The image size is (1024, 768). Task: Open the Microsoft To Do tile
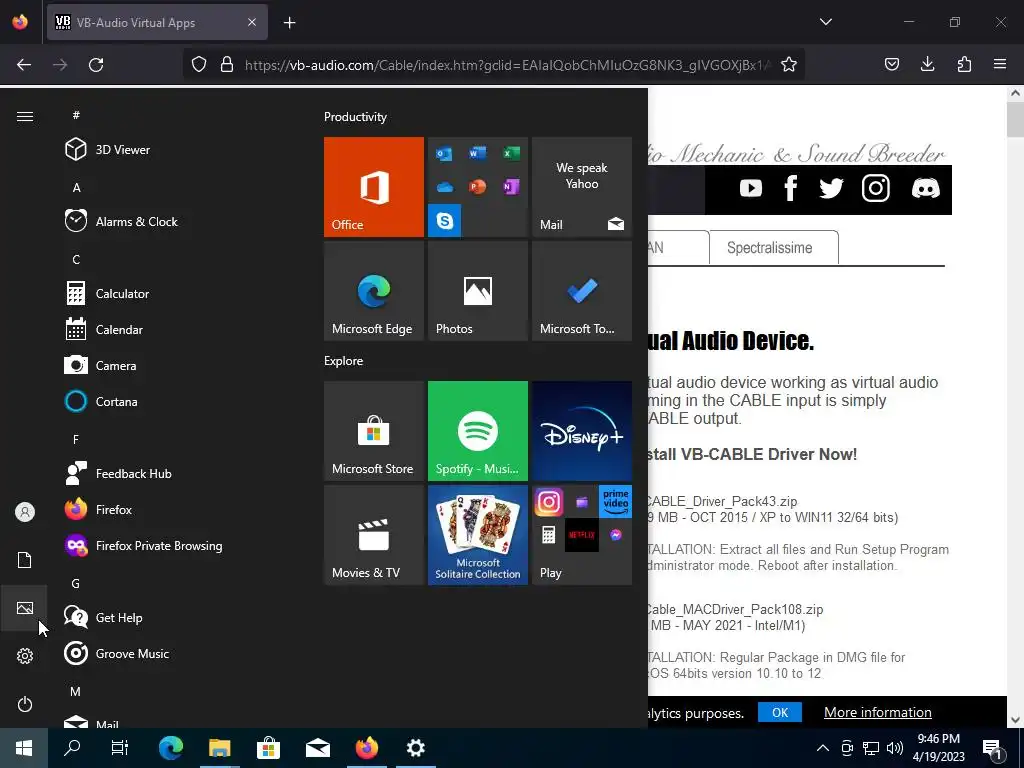tap(582, 291)
